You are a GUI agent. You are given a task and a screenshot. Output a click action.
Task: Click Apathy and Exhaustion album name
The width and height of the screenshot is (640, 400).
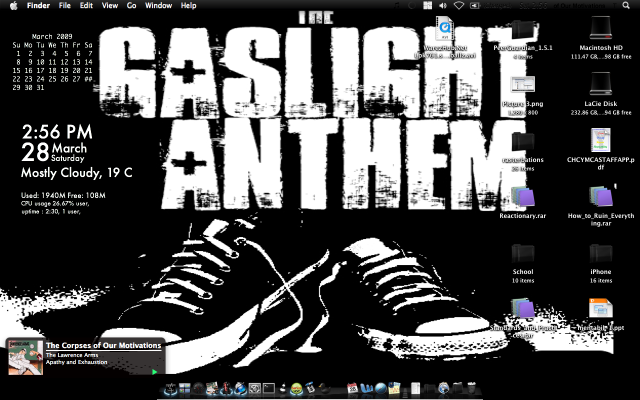coord(76,362)
